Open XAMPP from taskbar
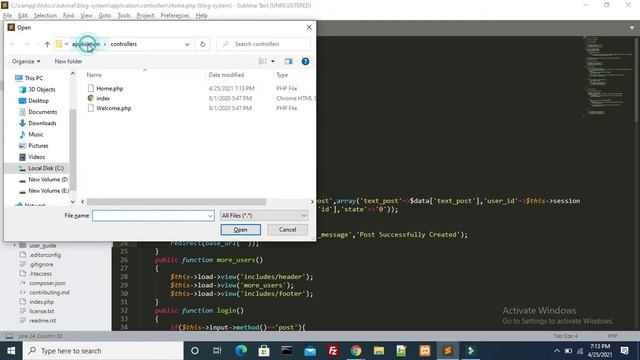This screenshot has height=360, width=640. pyautogui.click(x=425, y=351)
